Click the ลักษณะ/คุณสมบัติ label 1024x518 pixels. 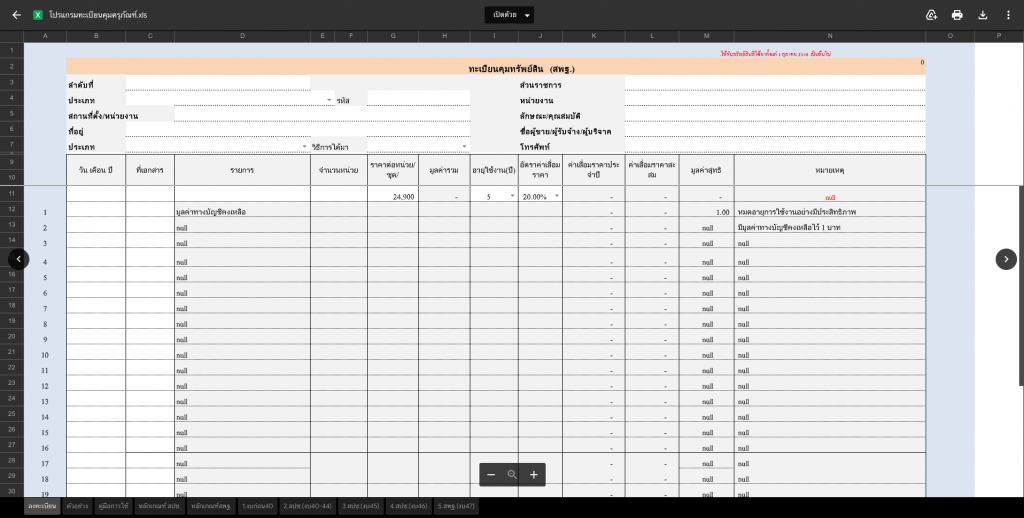click(x=550, y=116)
